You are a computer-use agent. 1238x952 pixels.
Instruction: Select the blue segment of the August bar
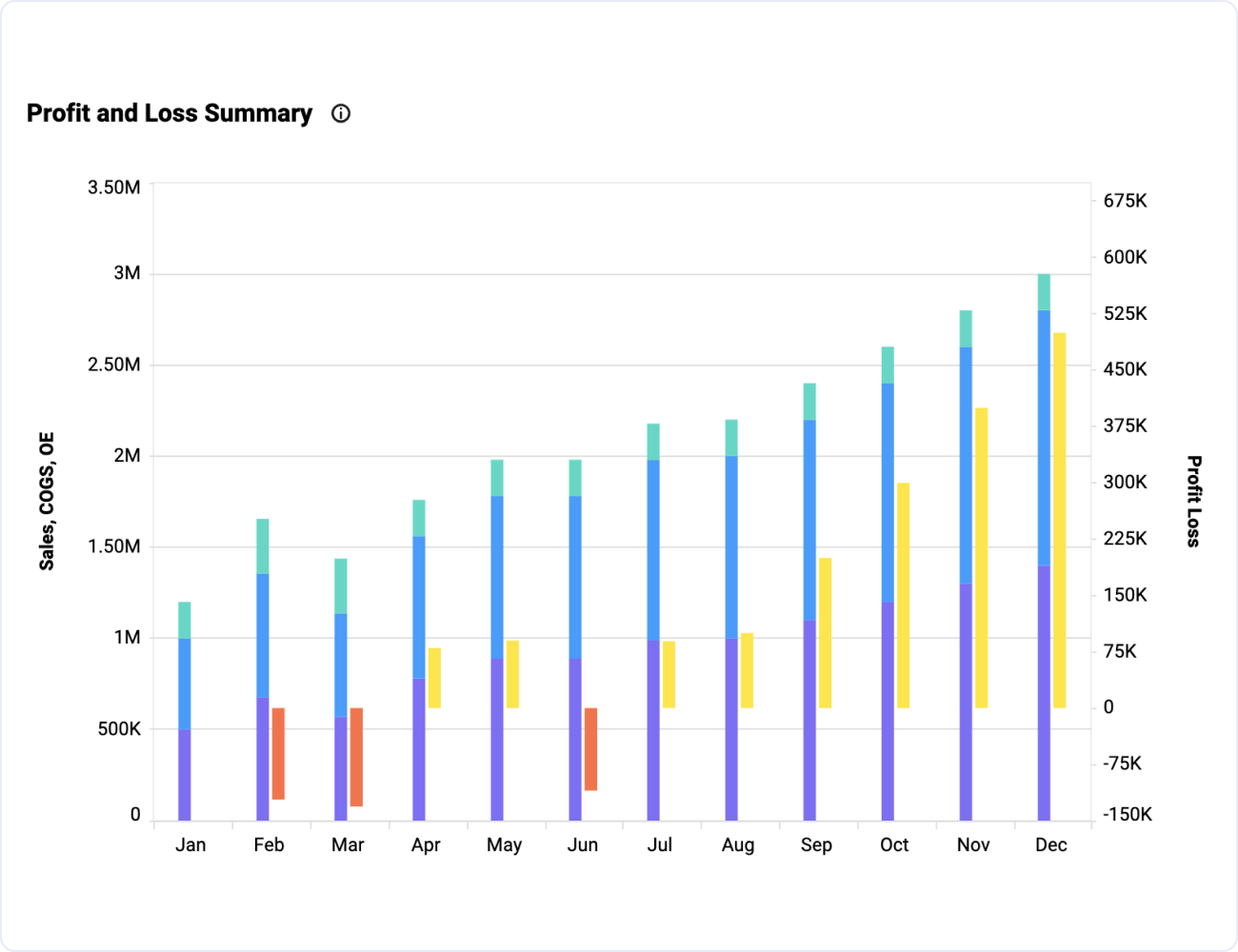731,546
